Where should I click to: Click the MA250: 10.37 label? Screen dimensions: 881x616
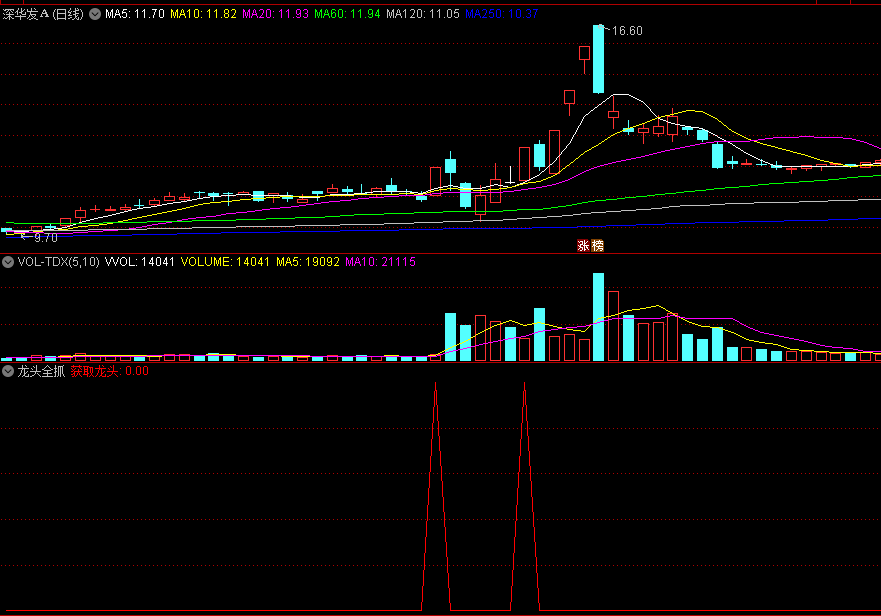(x=502, y=14)
